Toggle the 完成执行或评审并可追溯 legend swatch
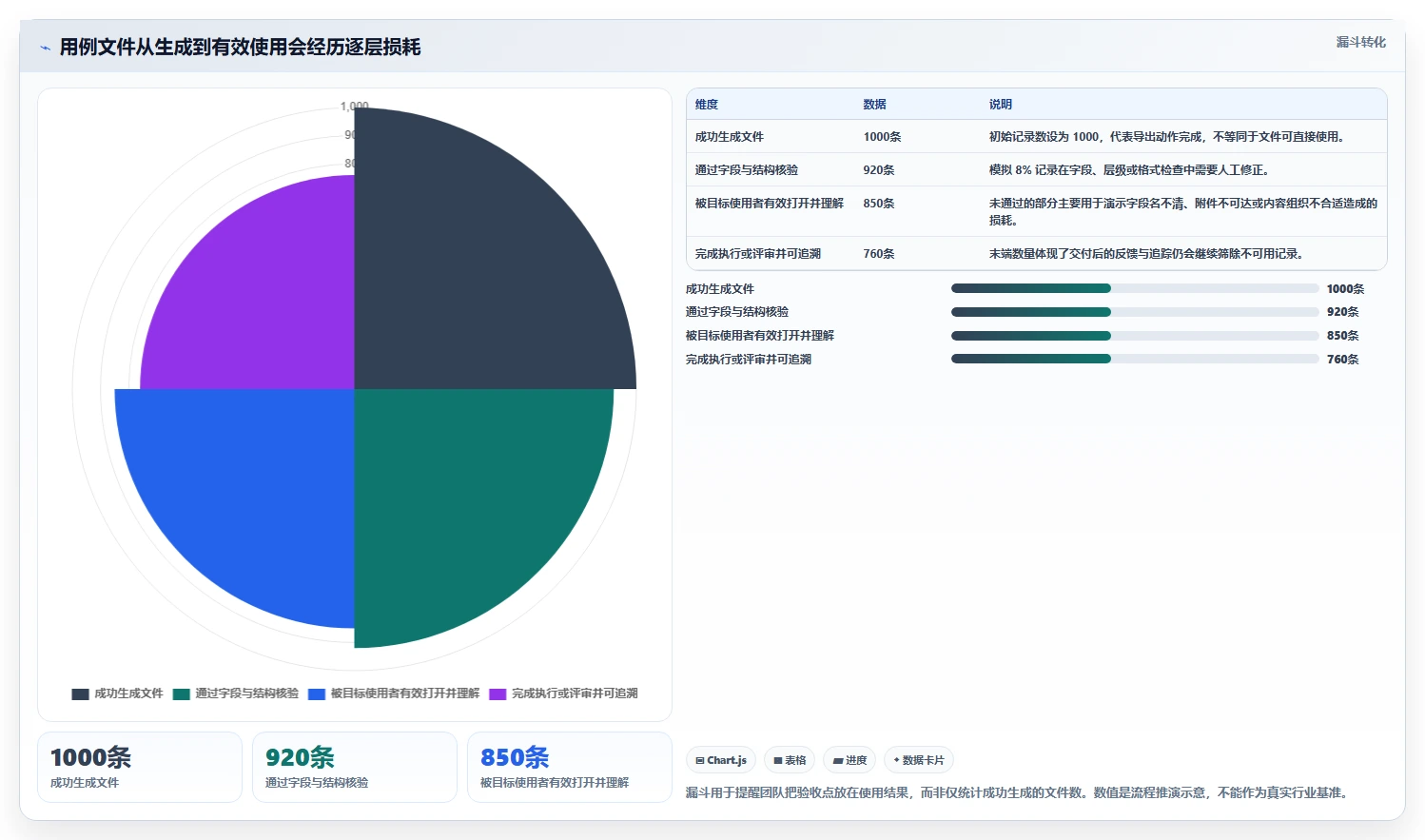Screen dimensions: 1425x840 (x=498, y=693)
